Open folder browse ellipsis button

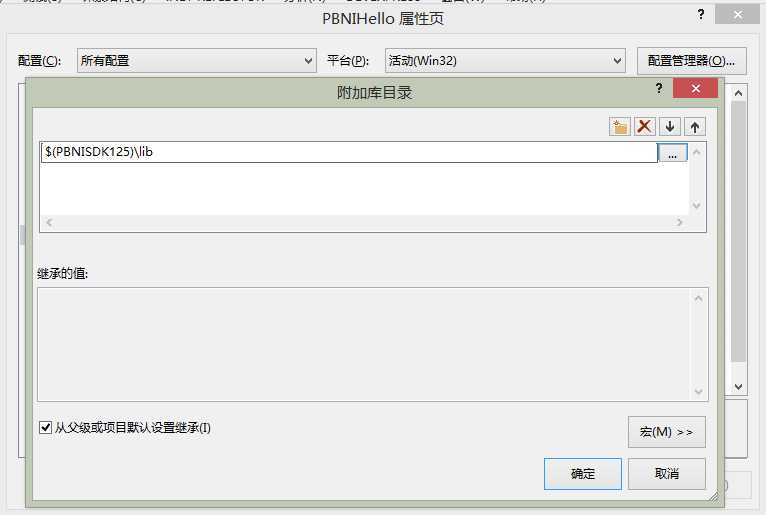coord(673,152)
